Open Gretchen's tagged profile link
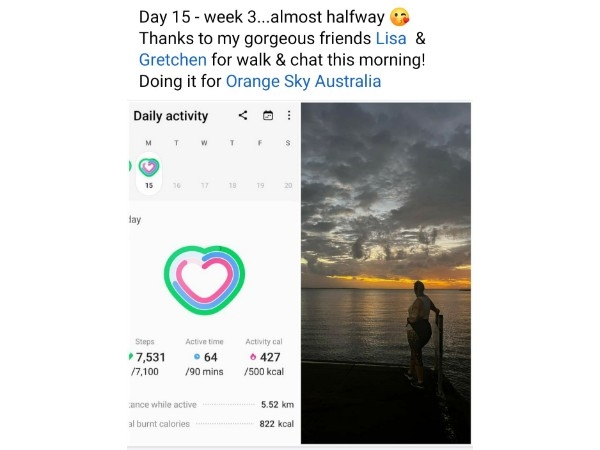600x450 pixels. (173, 60)
